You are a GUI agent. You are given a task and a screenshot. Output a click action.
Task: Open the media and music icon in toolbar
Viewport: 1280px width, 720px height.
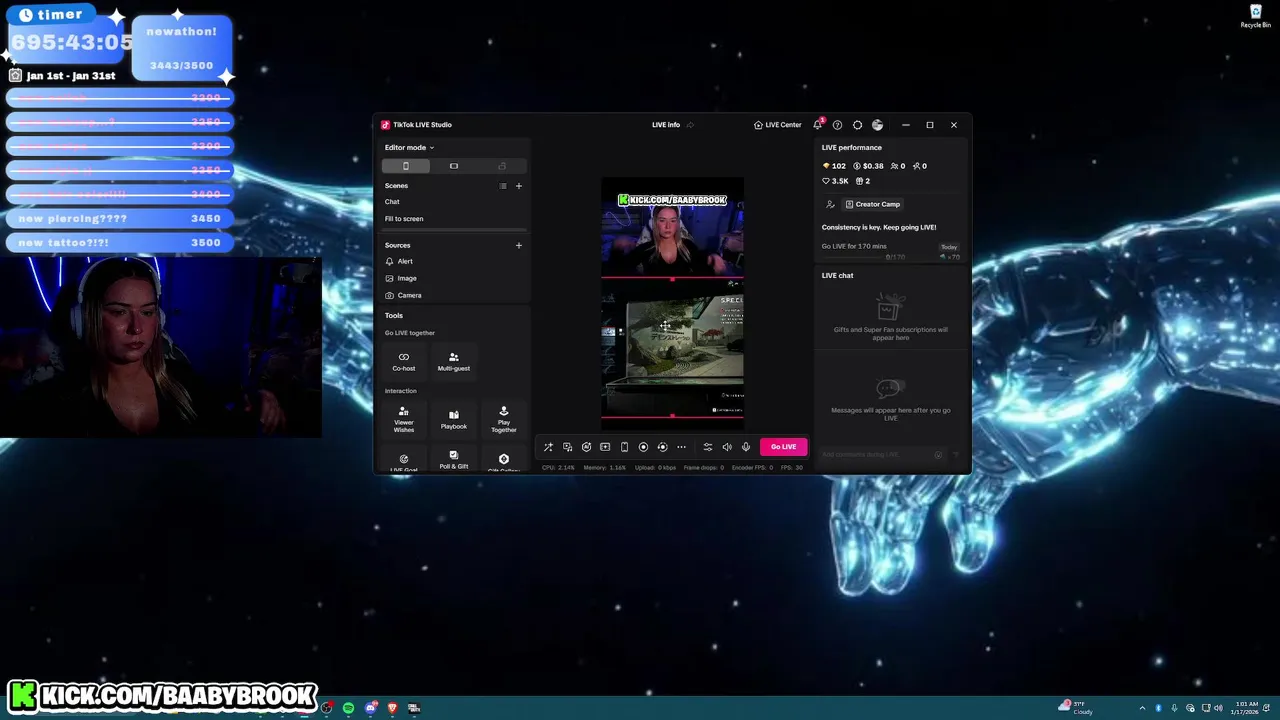(x=567, y=447)
